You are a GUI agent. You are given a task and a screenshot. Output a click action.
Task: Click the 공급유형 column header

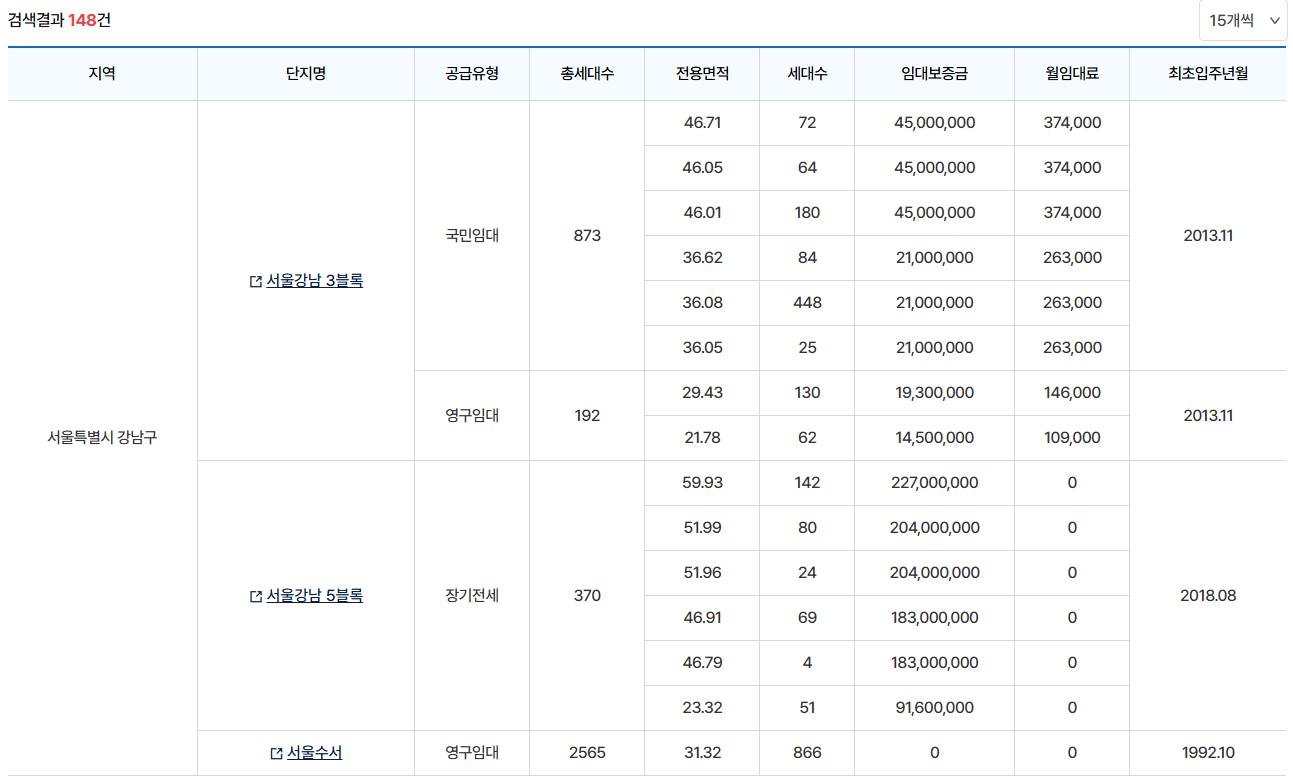[472, 74]
